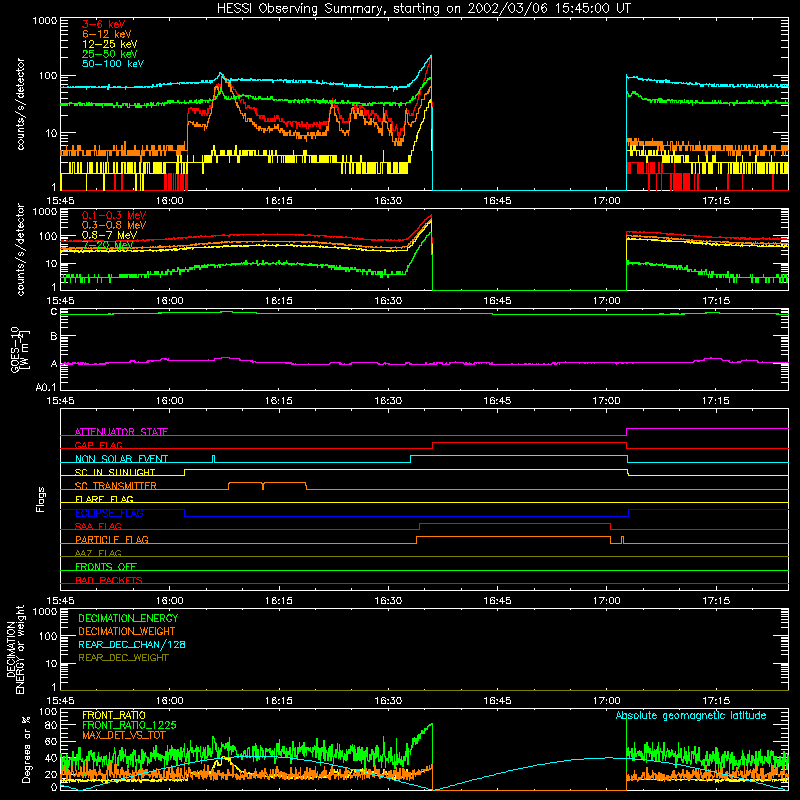Click the REAR_DEC_WEIGHT legend label
The height and width of the screenshot is (800, 800).
point(123,658)
